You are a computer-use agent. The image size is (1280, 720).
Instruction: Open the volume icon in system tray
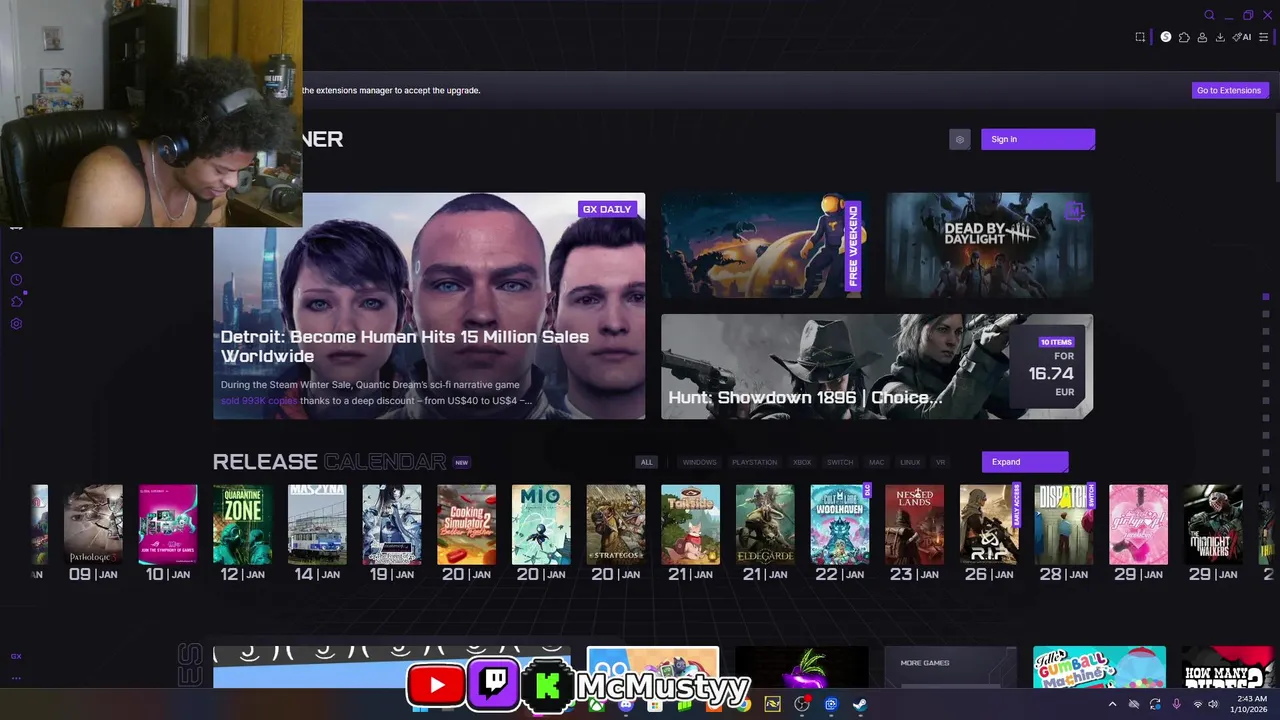(x=1213, y=704)
